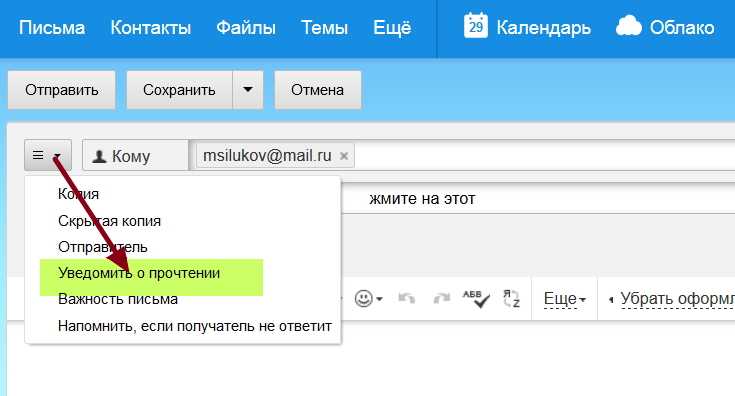The height and width of the screenshot is (396, 735).
Task: Select Важность письма option
Action: (118, 299)
